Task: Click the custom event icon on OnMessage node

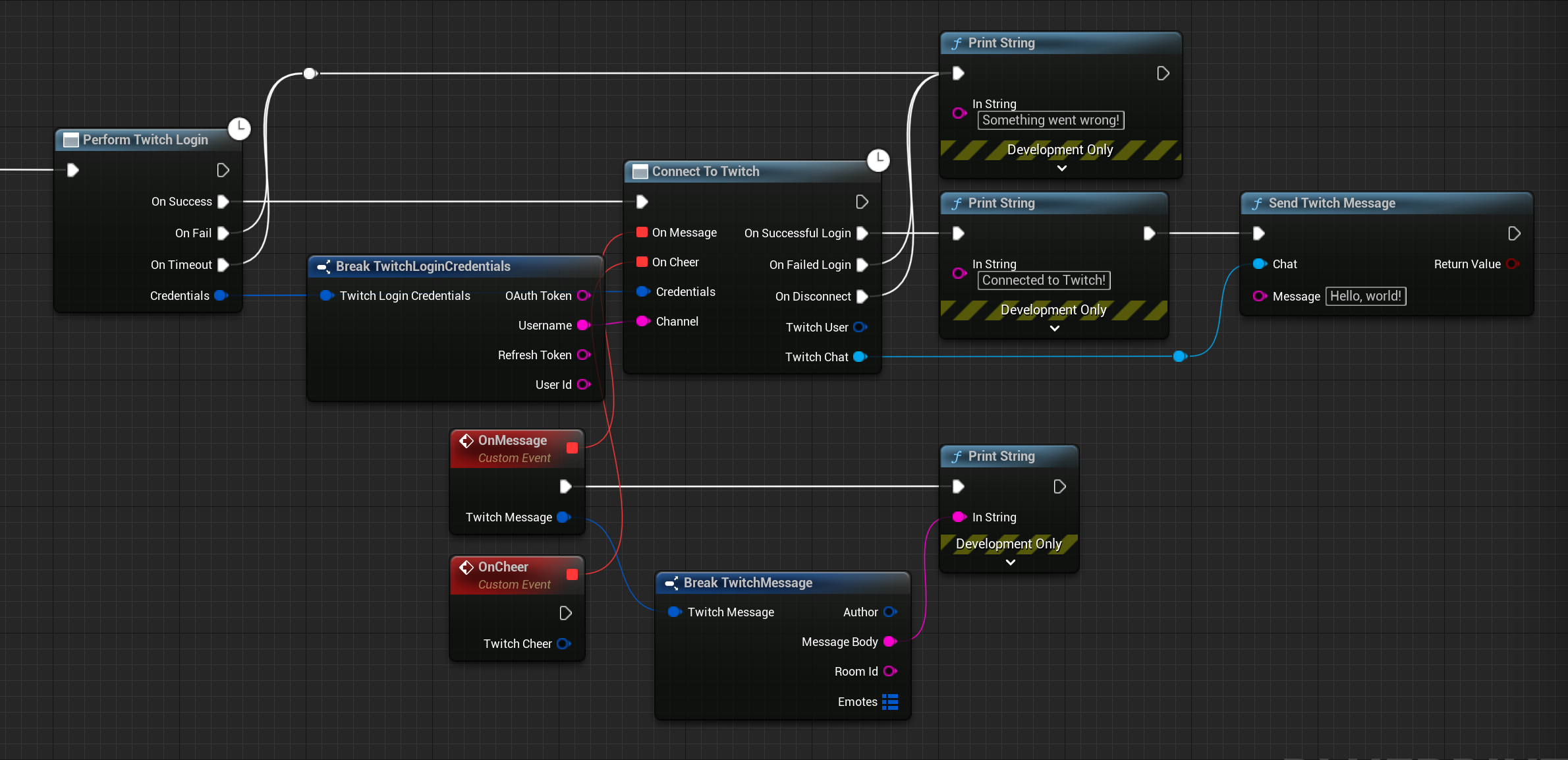Action: click(467, 440)
